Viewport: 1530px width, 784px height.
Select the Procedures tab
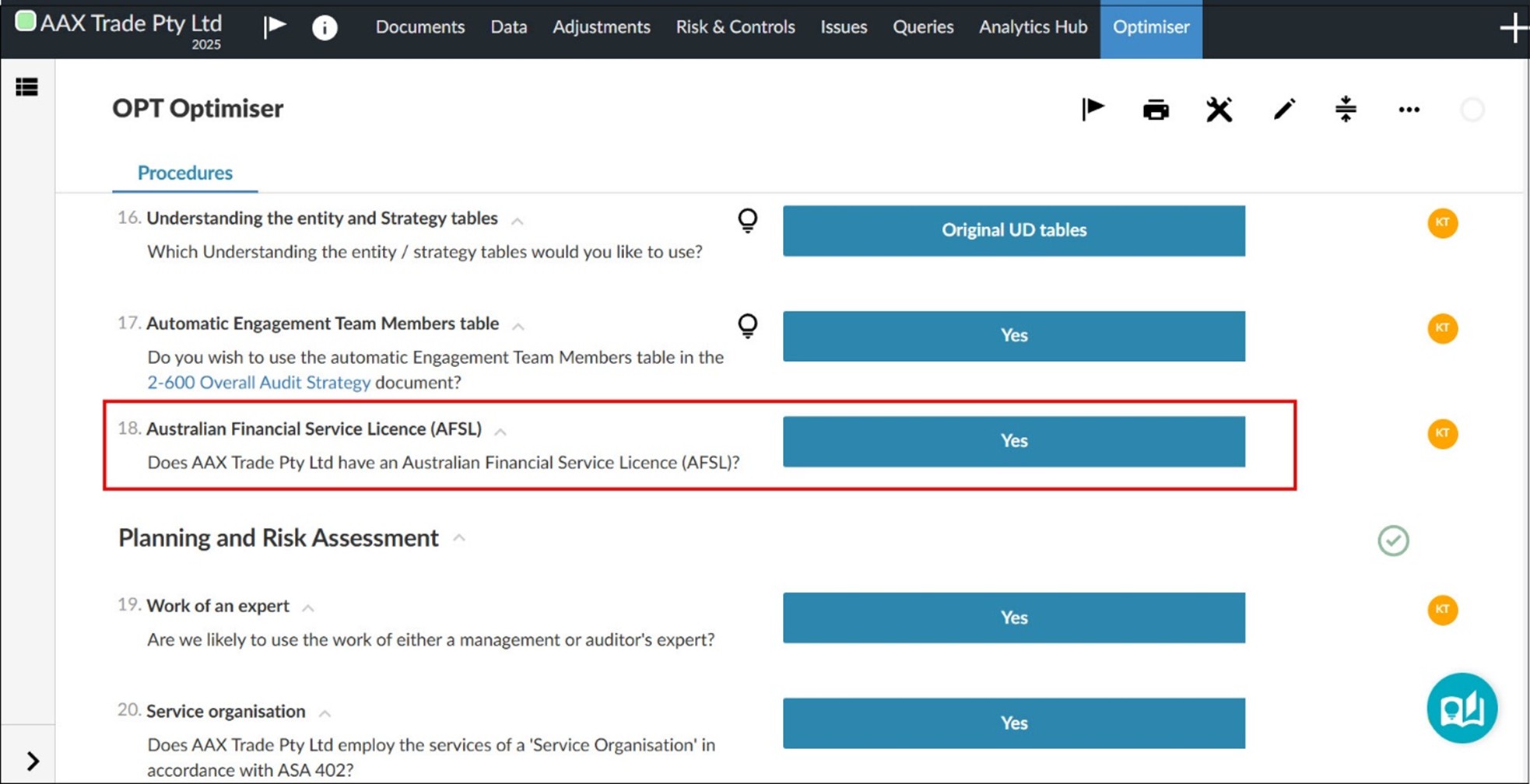[x=185, y=173]
